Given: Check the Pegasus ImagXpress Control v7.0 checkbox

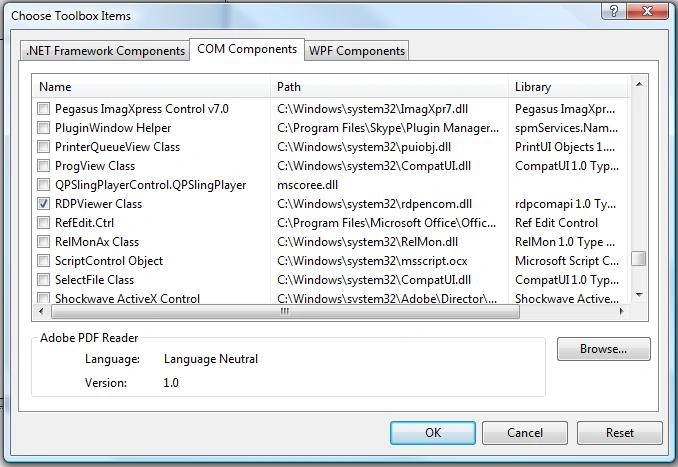Looking at the screenshot, I should click(43, 109).
